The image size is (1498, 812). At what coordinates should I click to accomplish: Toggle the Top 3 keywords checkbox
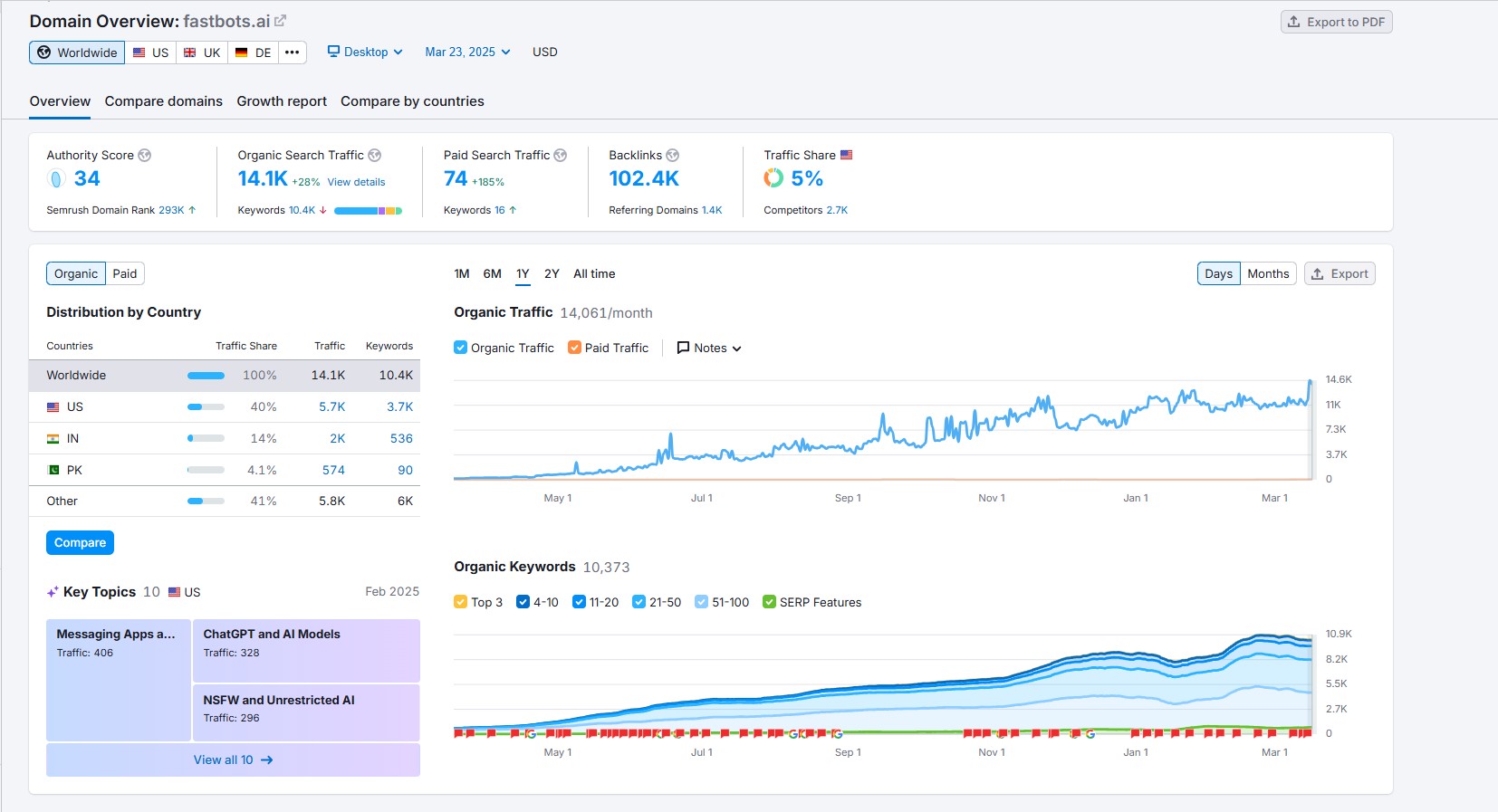tap(460, 602)
